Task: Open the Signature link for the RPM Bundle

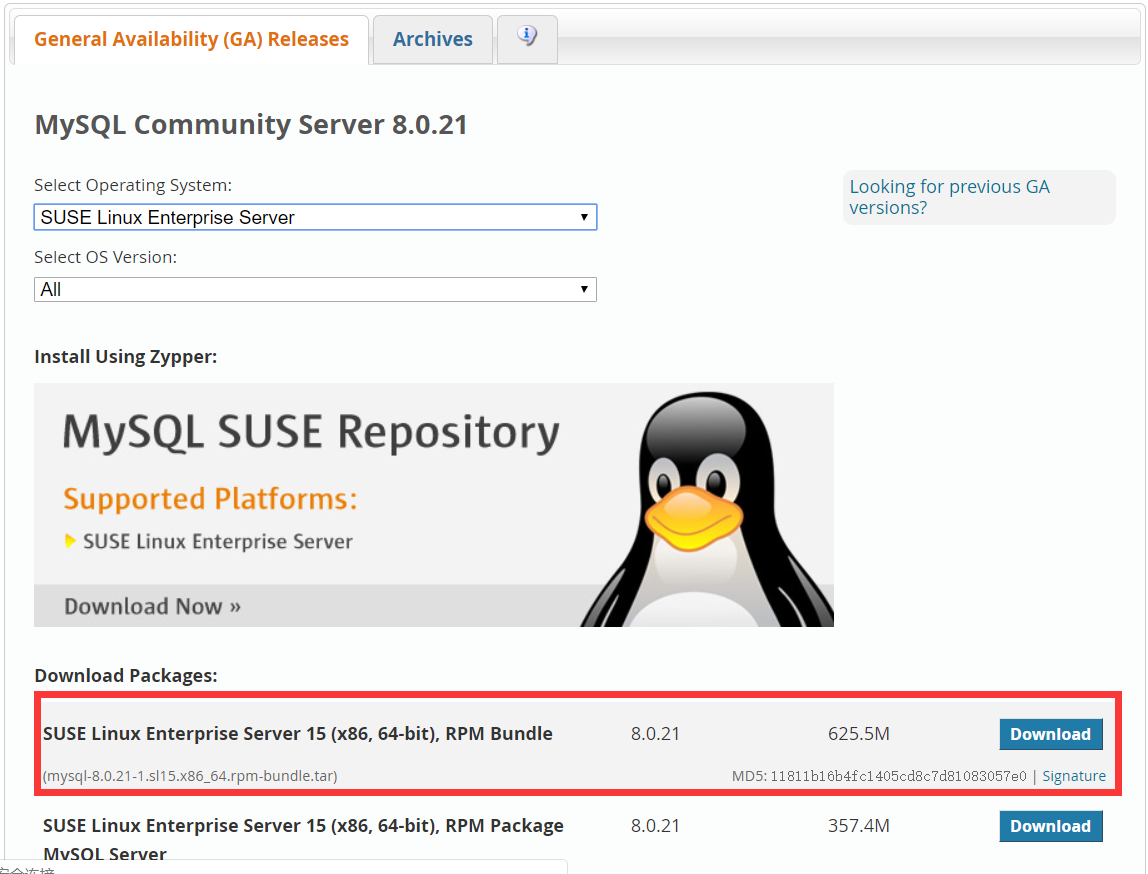Action: coord(1074,776)
